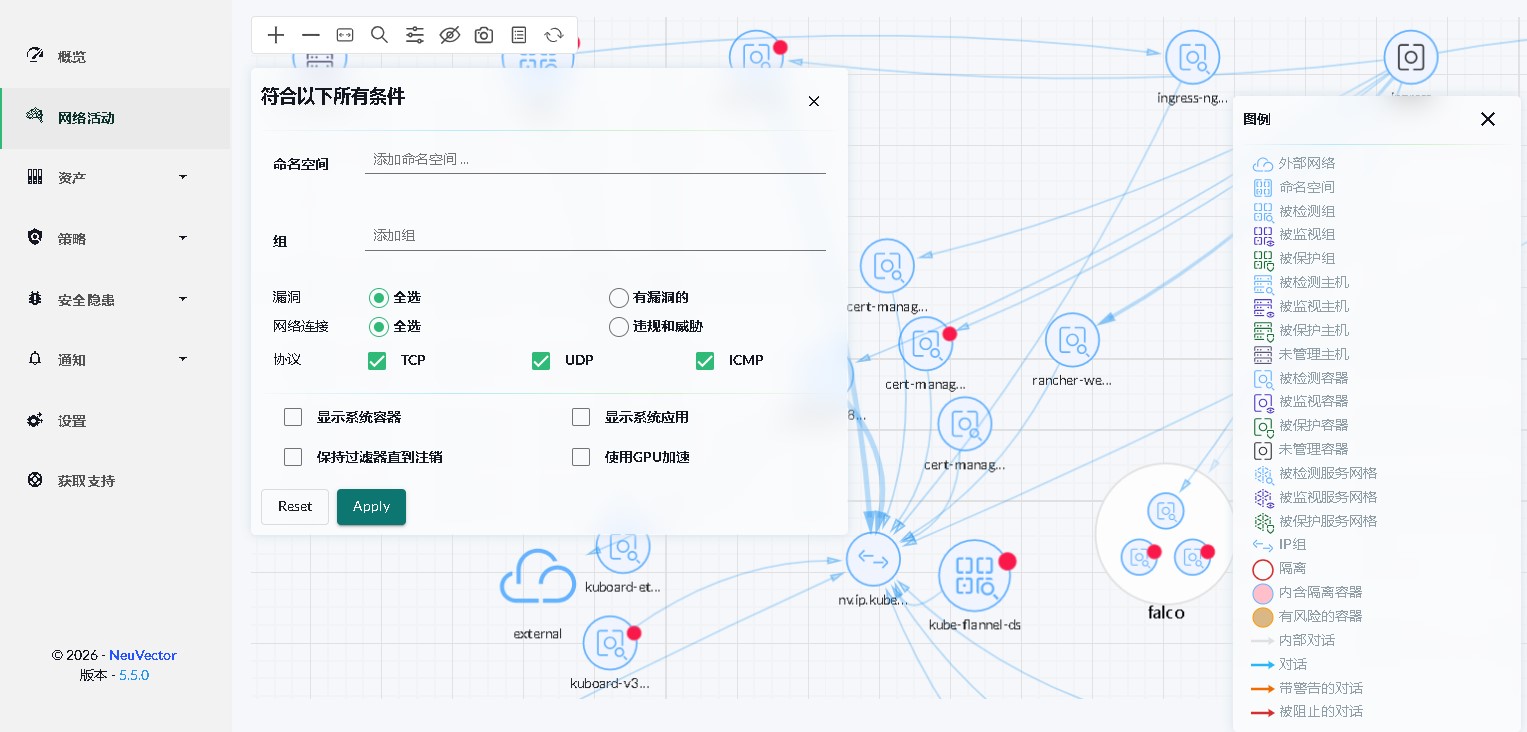Image resolution: width=1527 pixels, height=732 pixels.
Task: Select the 有漏洞的 radio button
Action: (x=618, y=298)
